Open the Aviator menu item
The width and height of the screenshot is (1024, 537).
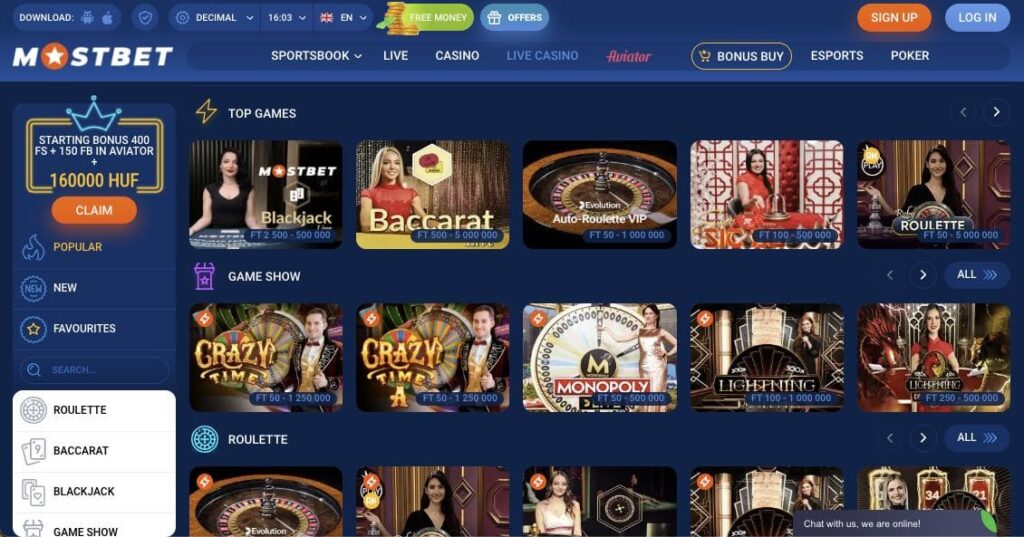point(628,56)
